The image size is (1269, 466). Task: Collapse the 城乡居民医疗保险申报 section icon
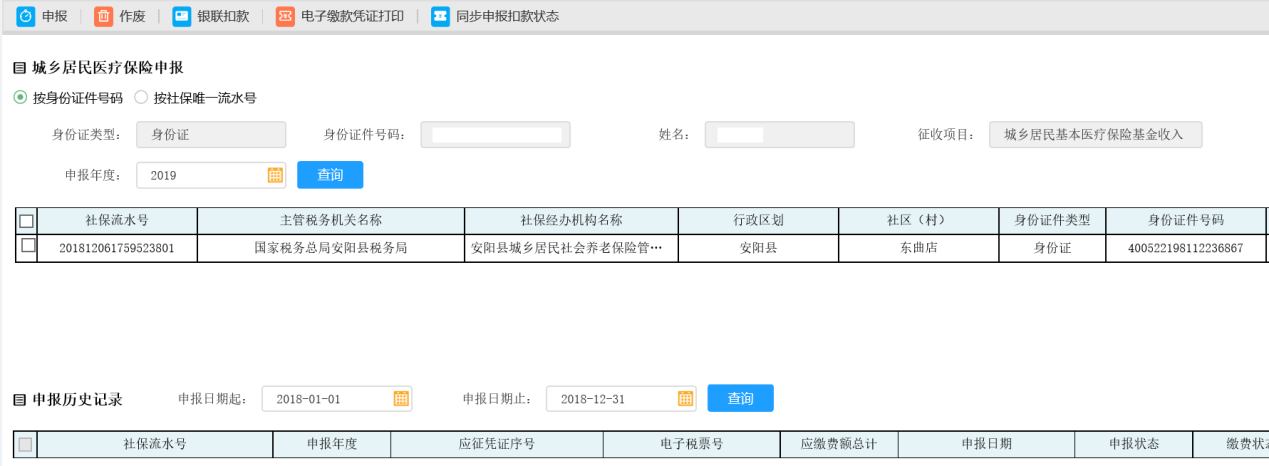[19, 68]
